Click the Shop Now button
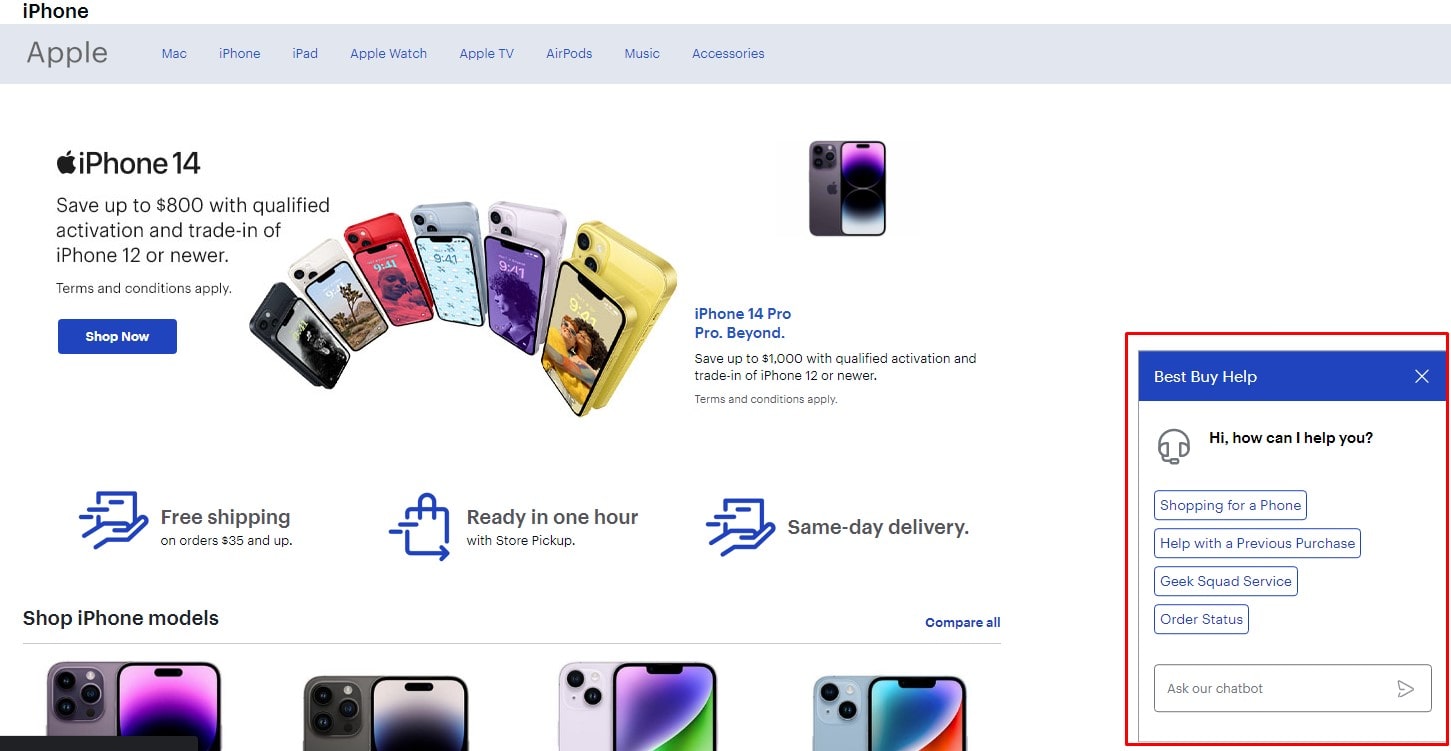Image resolution: width=1451 pixels, height=751 pixels. 117,336
